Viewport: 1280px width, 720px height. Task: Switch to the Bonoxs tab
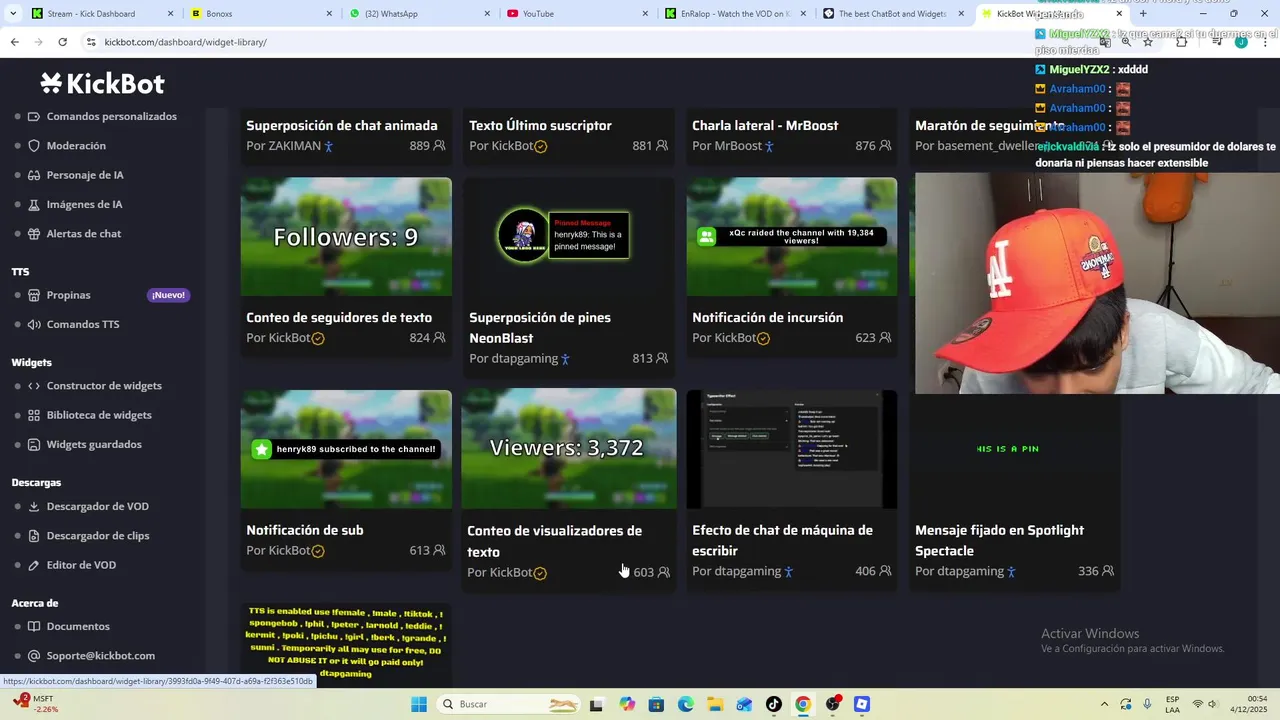260,14
